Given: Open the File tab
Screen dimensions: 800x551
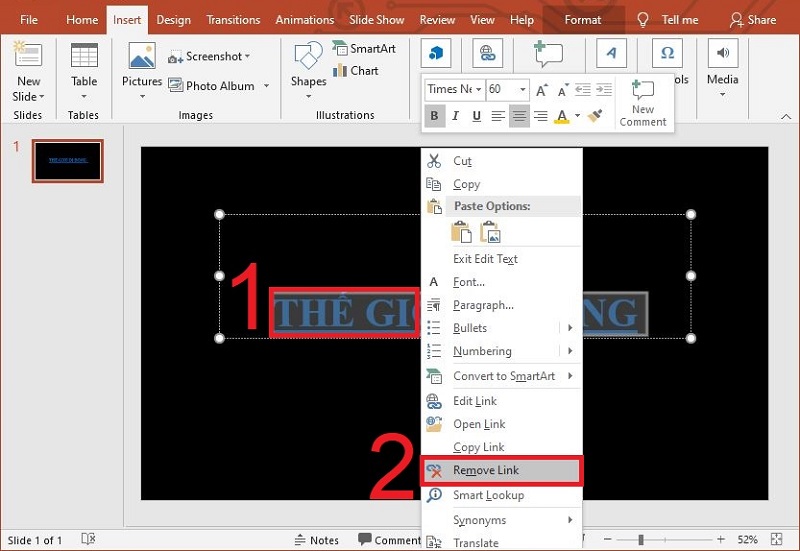Looking at the screenshot, I should coord(29,20).
